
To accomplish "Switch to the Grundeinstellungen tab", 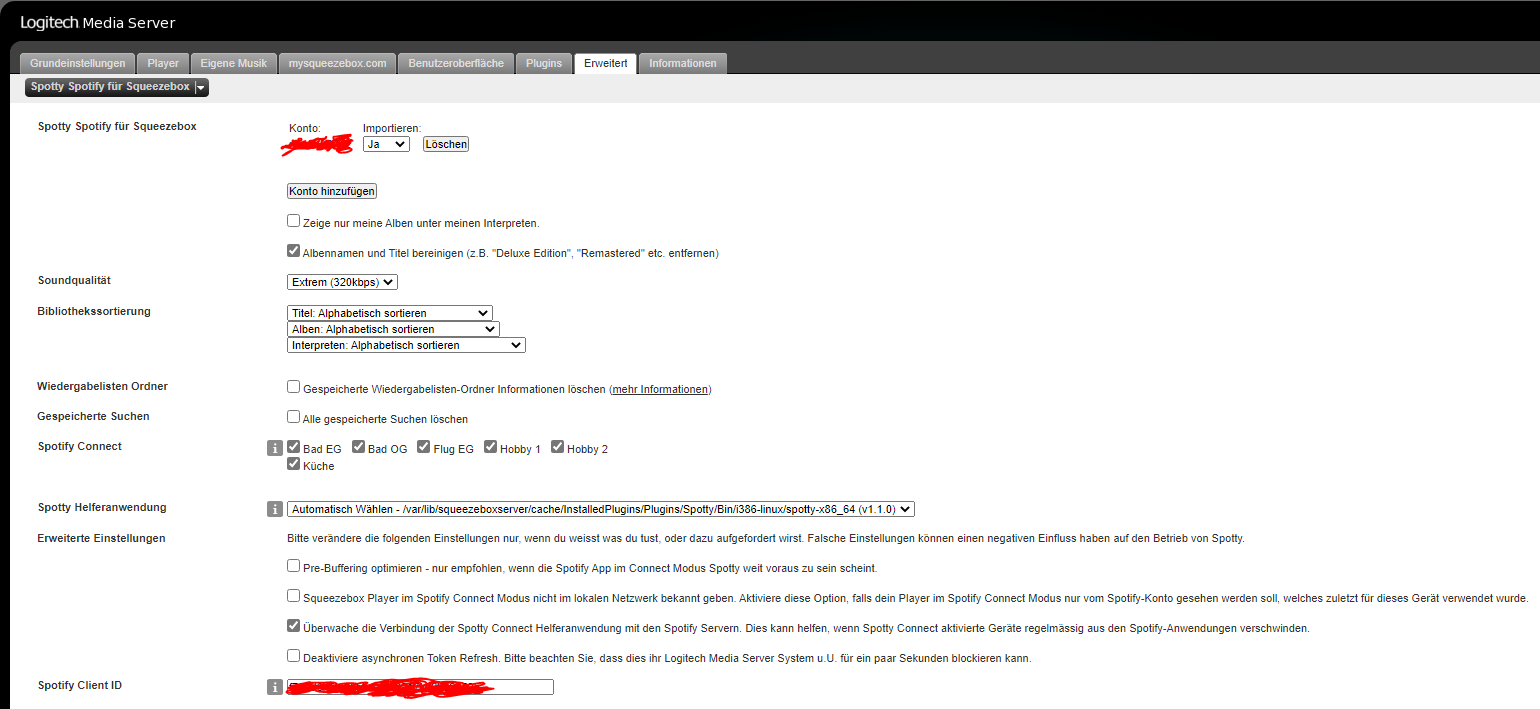I will pos(77,63).
